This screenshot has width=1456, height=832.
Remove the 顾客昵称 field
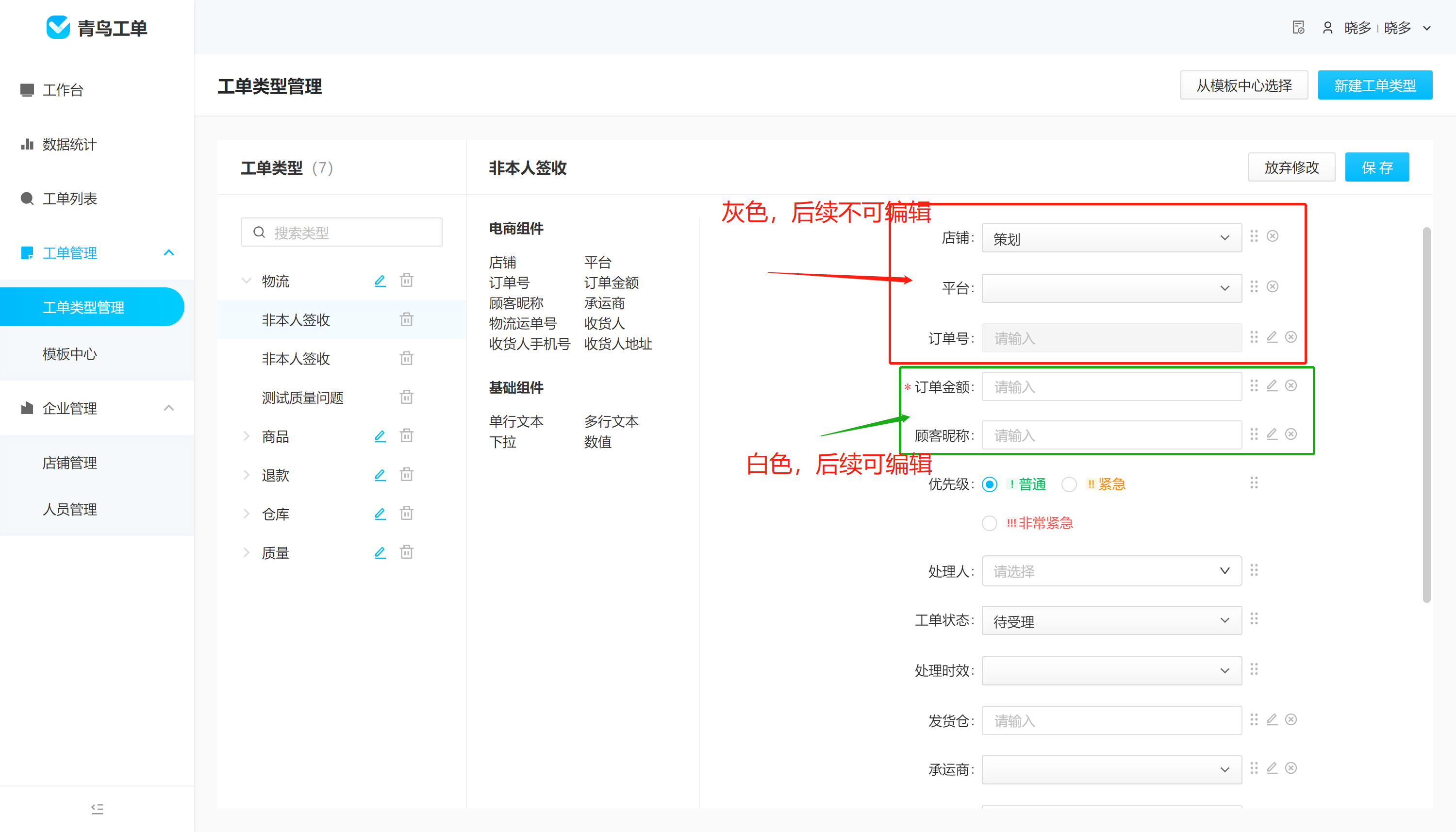[x=1291, y=434]
